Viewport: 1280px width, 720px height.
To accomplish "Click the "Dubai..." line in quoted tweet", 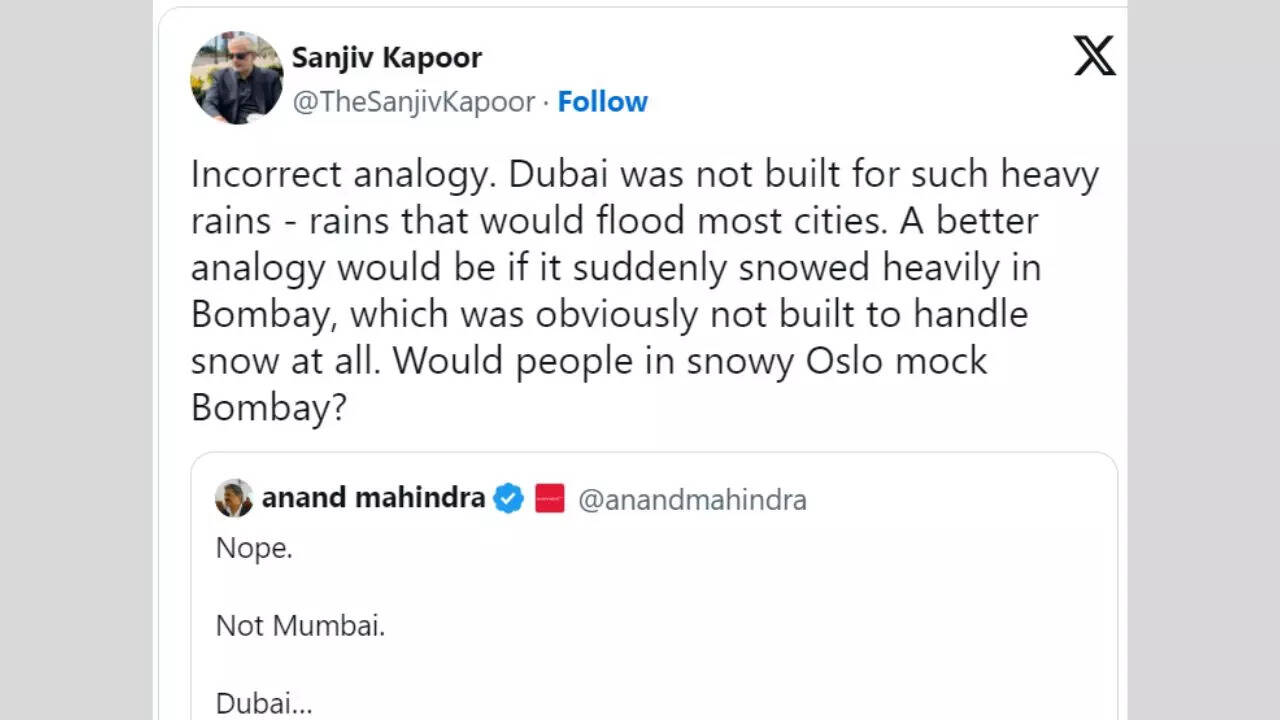I will [x=264, y=704].
